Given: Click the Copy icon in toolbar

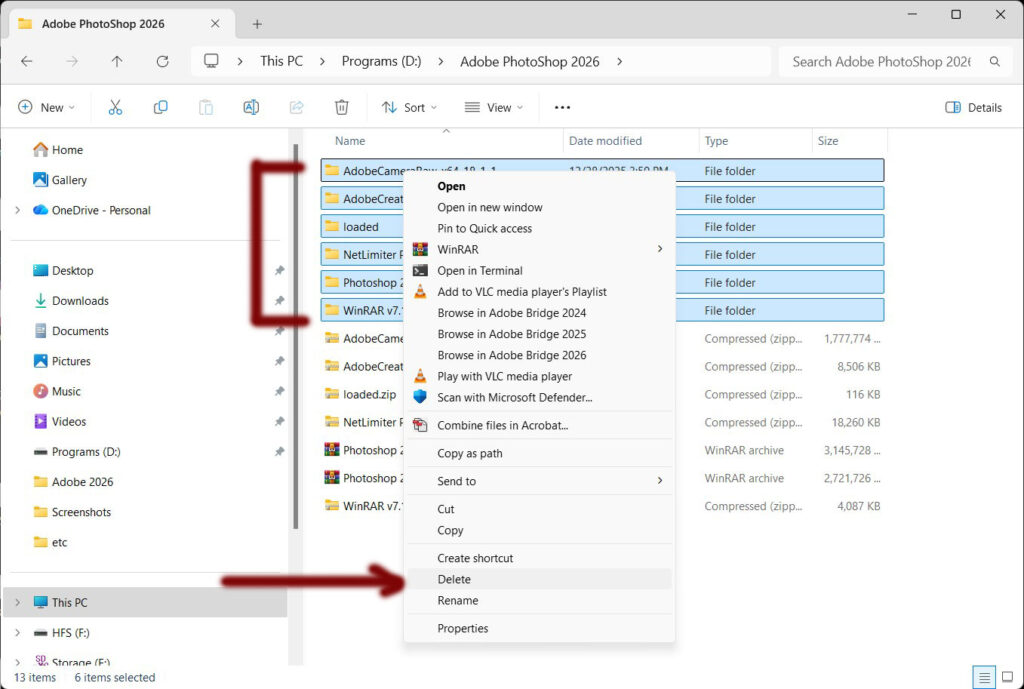Looking at the screenshot, I should (160, 107).
